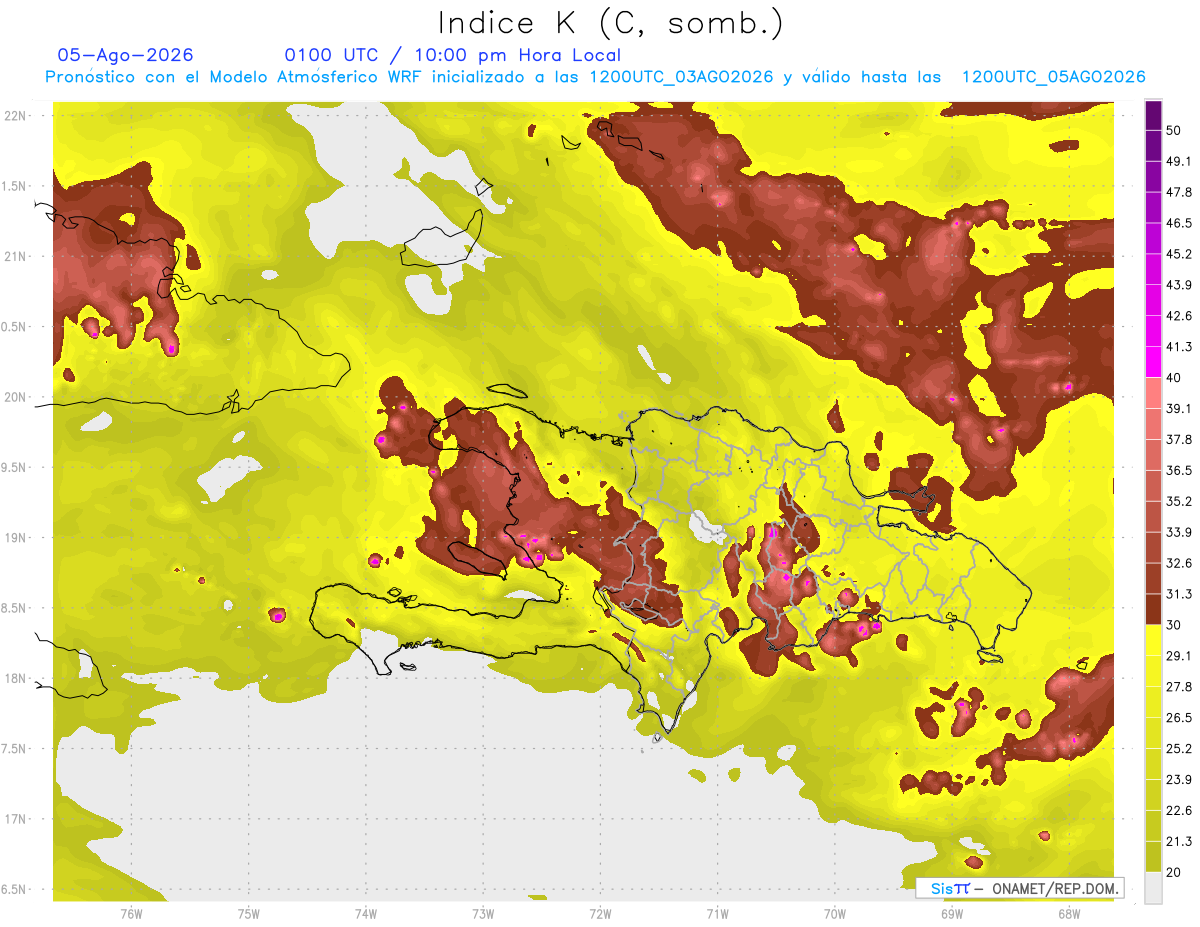Click the colorbar value "45.2"
This screenshot has height=927, width=1200.
point(1178,254)
